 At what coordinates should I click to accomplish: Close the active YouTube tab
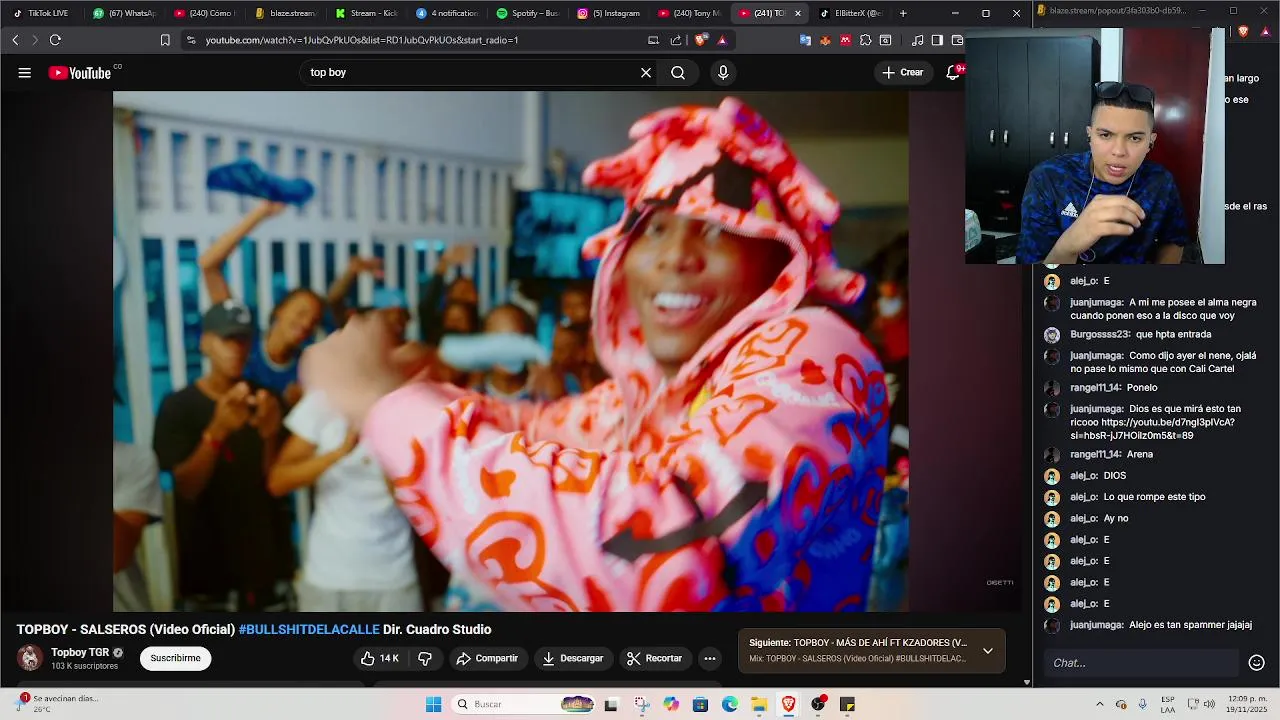[x=797, y=13]
